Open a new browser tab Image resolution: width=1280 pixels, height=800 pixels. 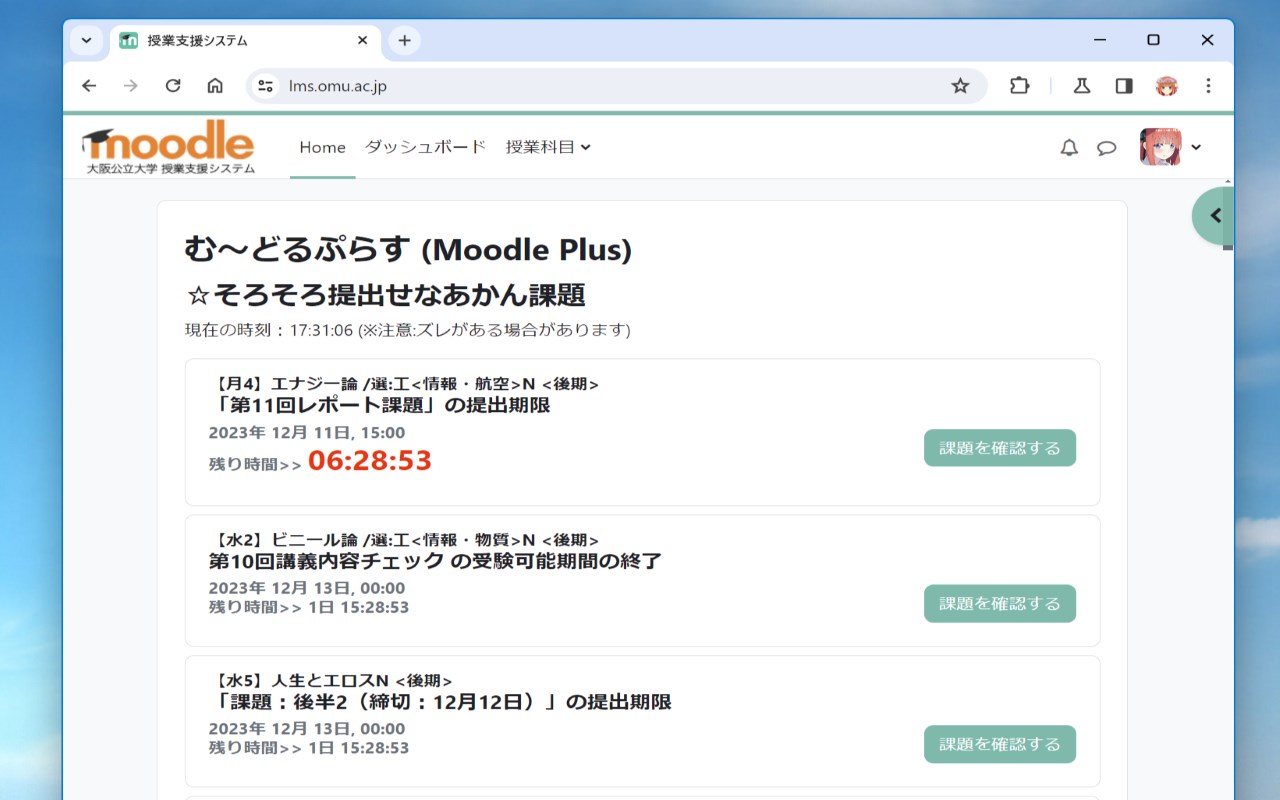click(404, 41)
